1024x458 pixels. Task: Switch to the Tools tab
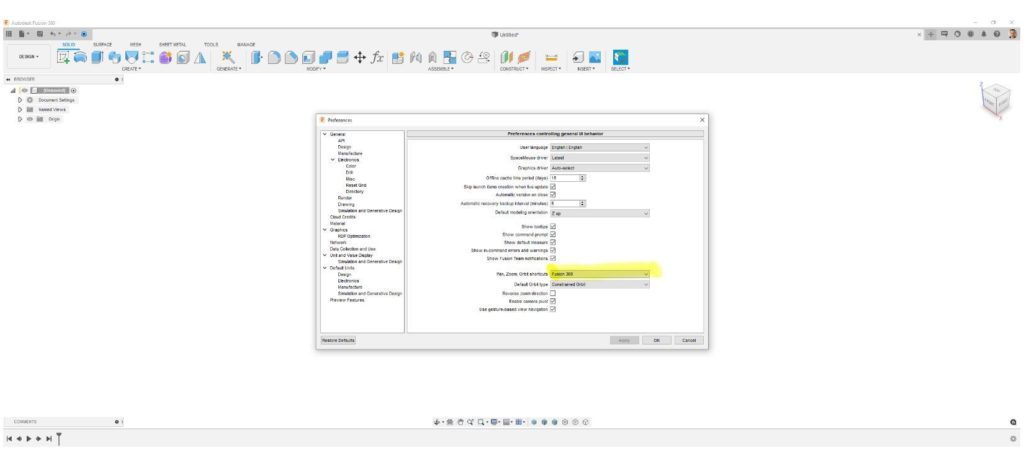211,44
